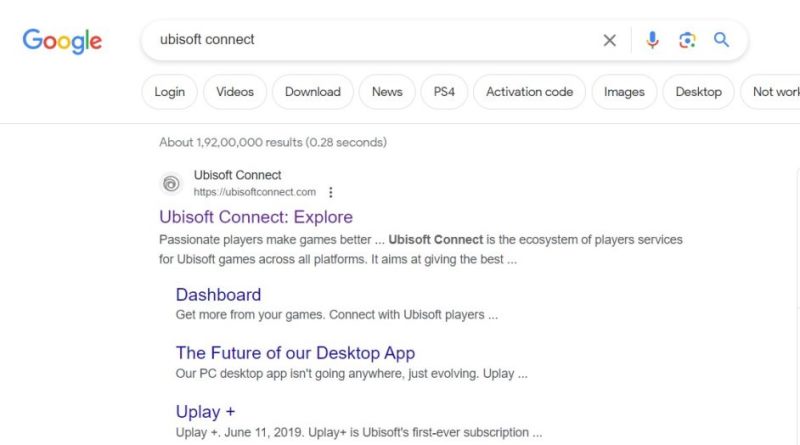Start voice search with microphone icon
This screenshot has width=800, height=445.
pos(652,40)
